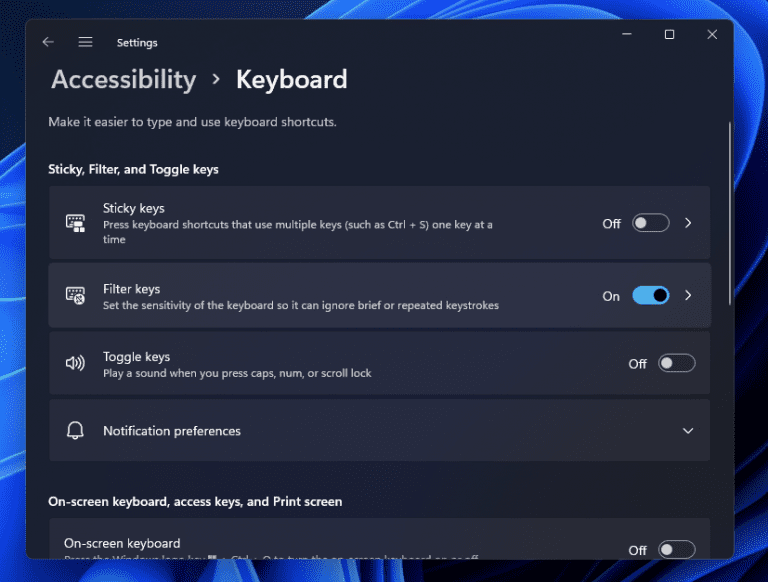Open Sticky keys details chevron
This screenshot has width=768, height=582.
(688, 224)
